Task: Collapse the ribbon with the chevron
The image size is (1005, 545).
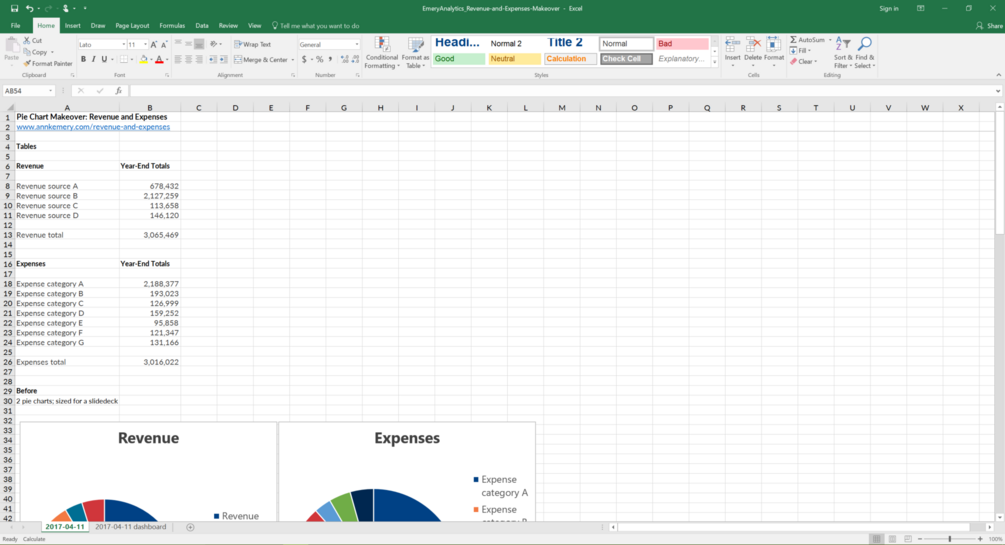Action: tap(999, 76)
